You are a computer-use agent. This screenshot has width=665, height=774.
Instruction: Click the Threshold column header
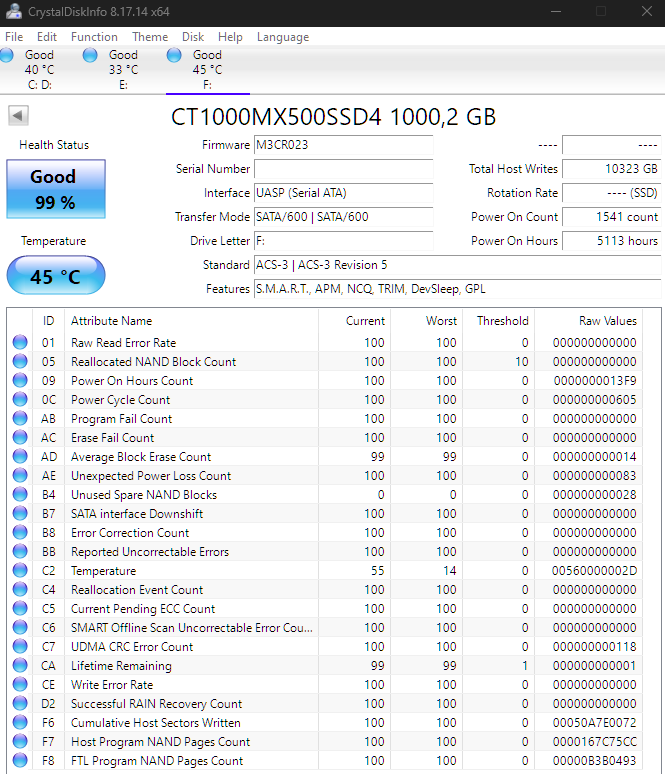pyautogui.click(x=499, y=321)
